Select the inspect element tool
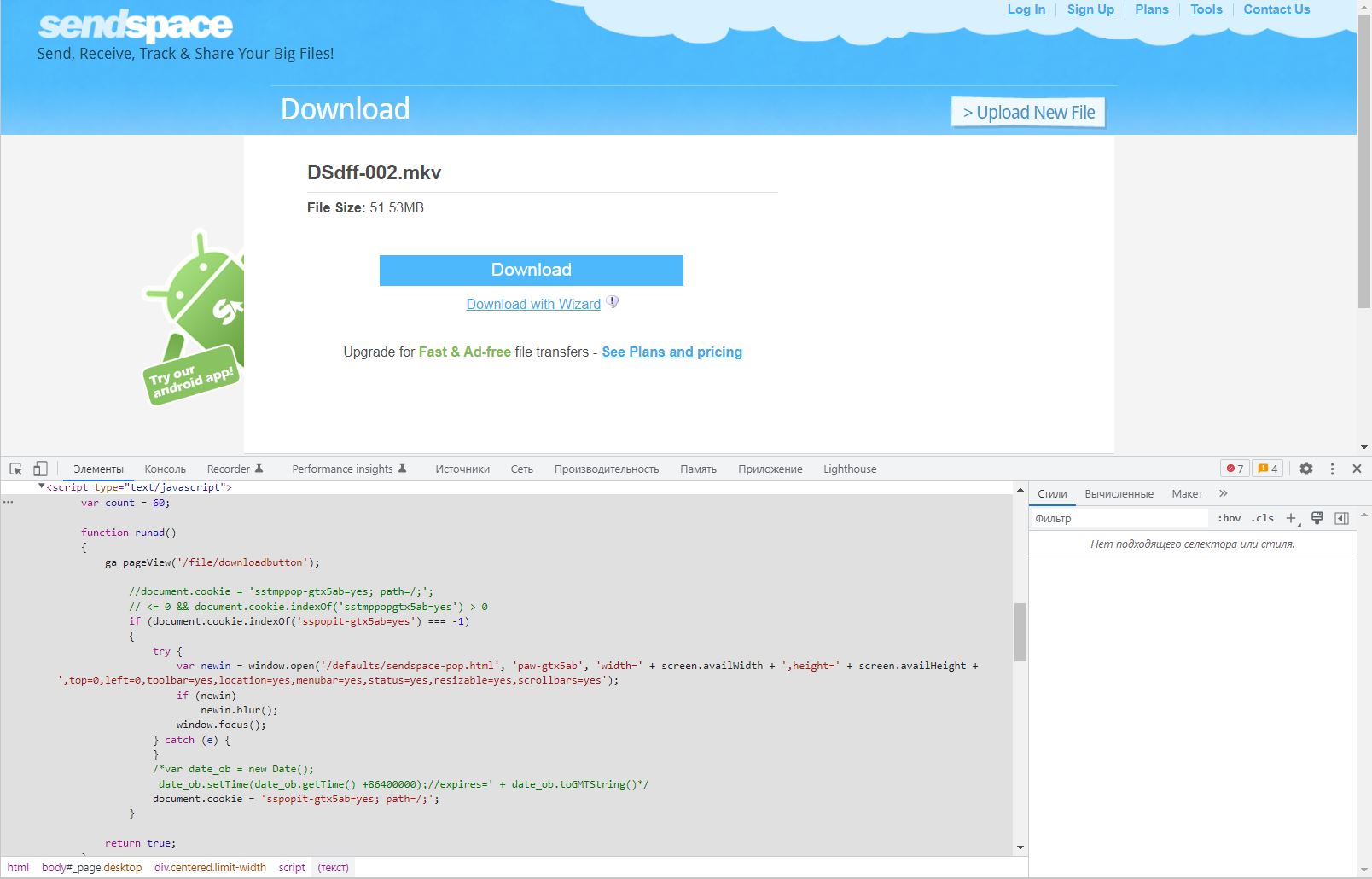This screenshot has width=1372, height=879. pyautogui.click(x=15, y=469)
